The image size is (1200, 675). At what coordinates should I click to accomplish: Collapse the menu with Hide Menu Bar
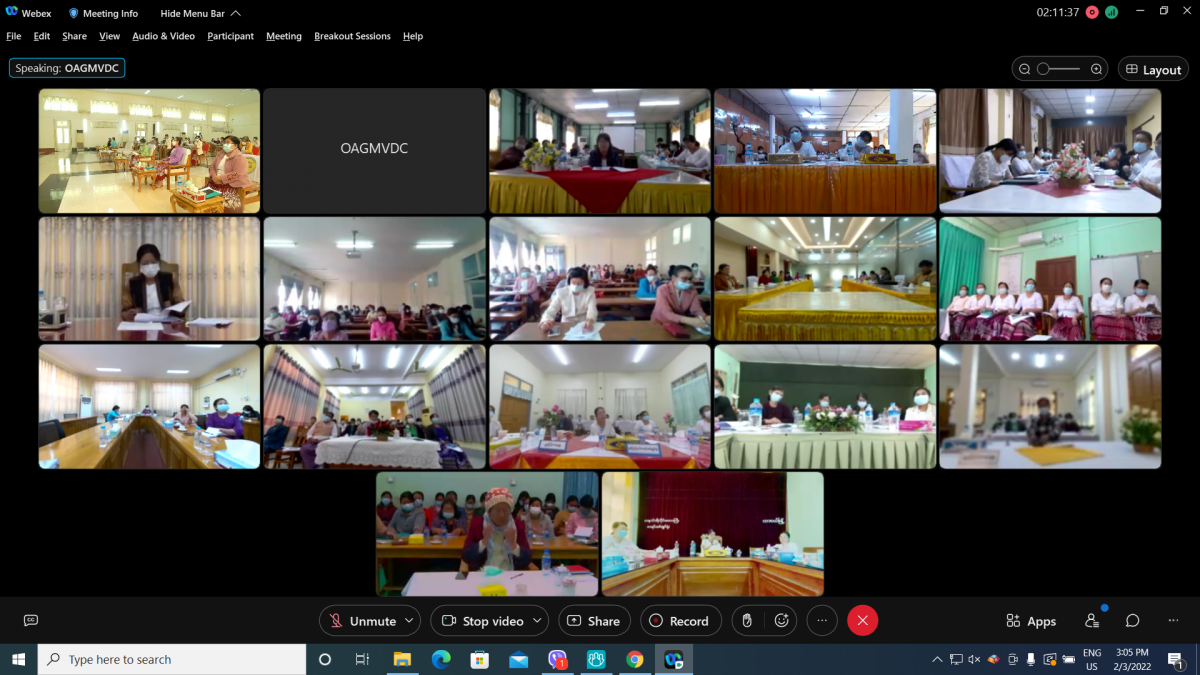point(200,14)
